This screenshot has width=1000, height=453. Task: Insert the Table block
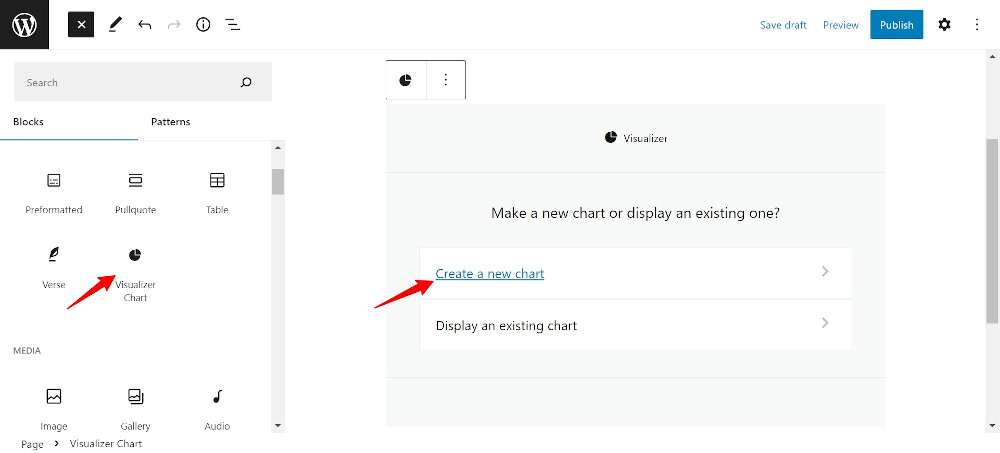pyautogui.click(x=217, y=193)
